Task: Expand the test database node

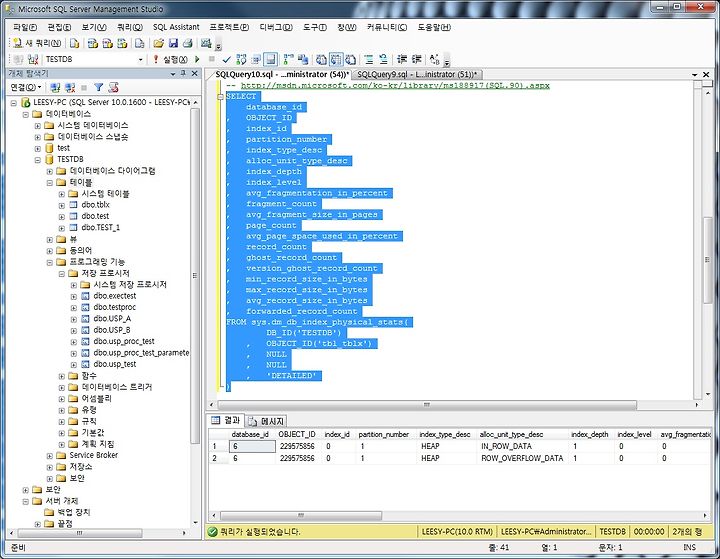Action: click(38, 148)
